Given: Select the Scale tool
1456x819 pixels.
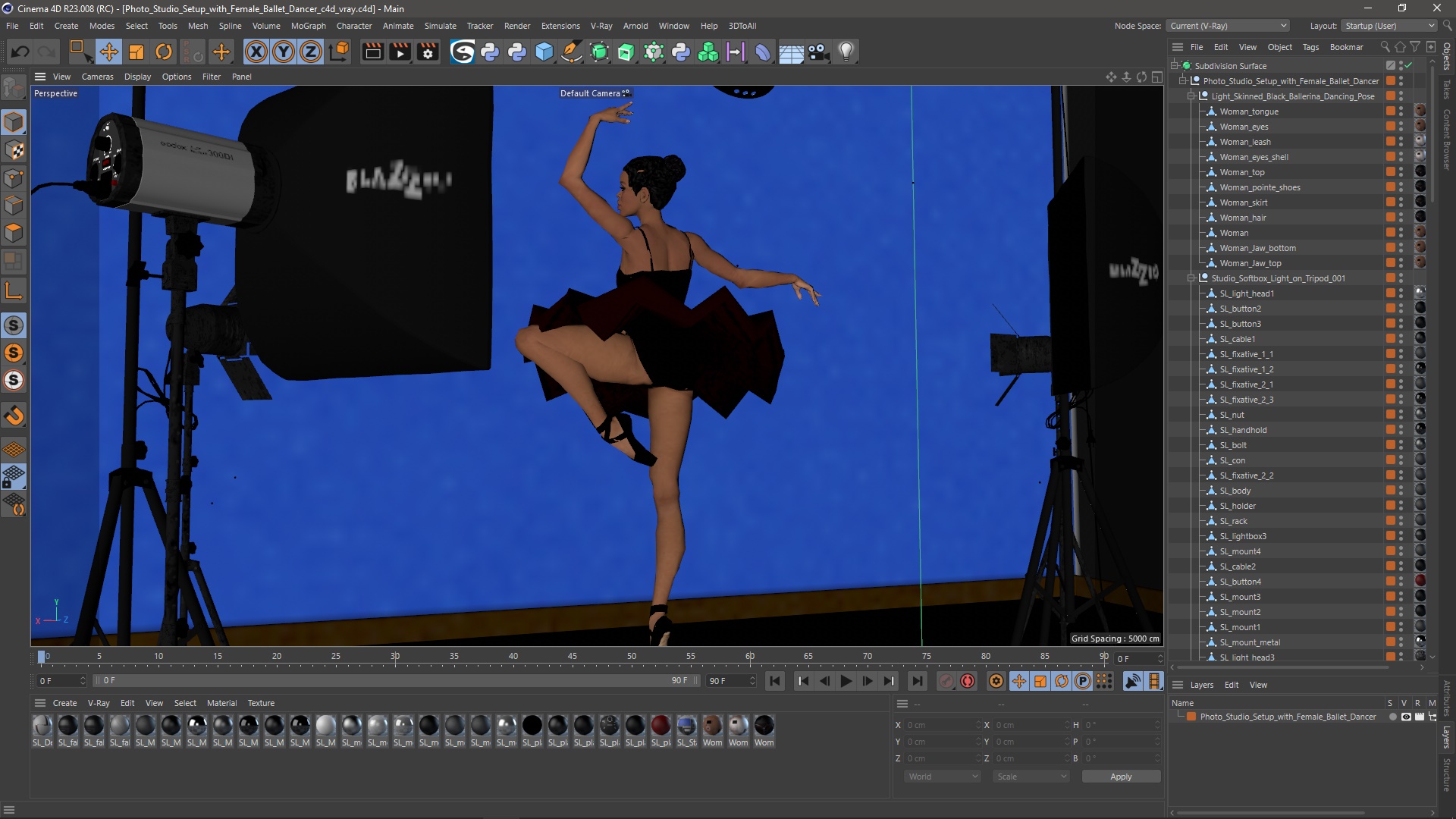Looking at the screenshot, I should [136, 52].
